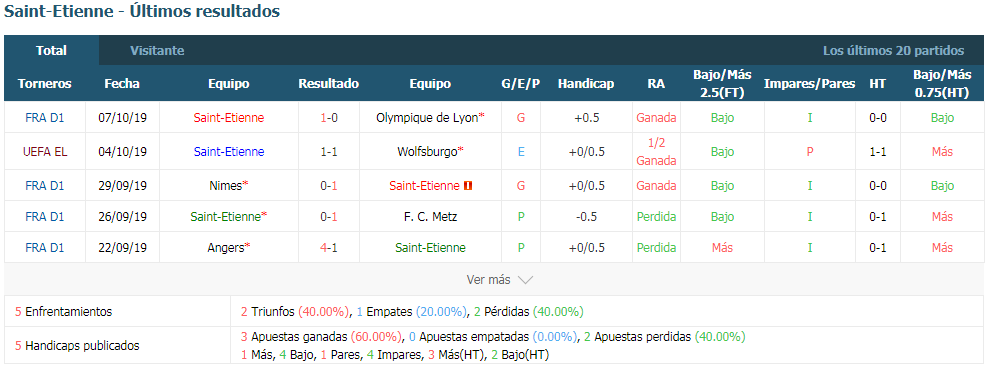Screen dimensions: 988x366
Task: Click the 4-1 result against Angers
Action: (329, 248)
